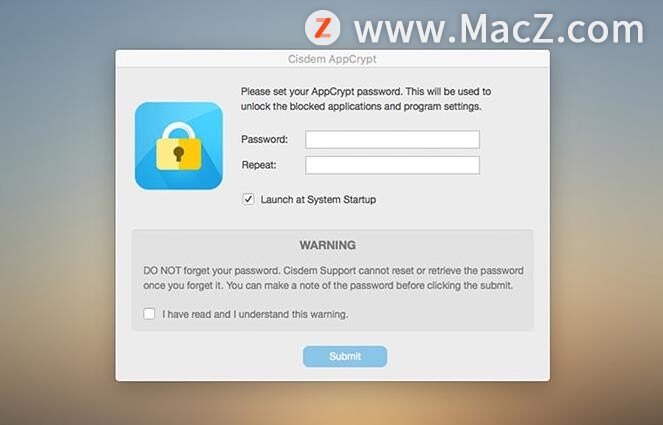
Task: Click the Repeat password input field
Action: click(x=392, y=165)
